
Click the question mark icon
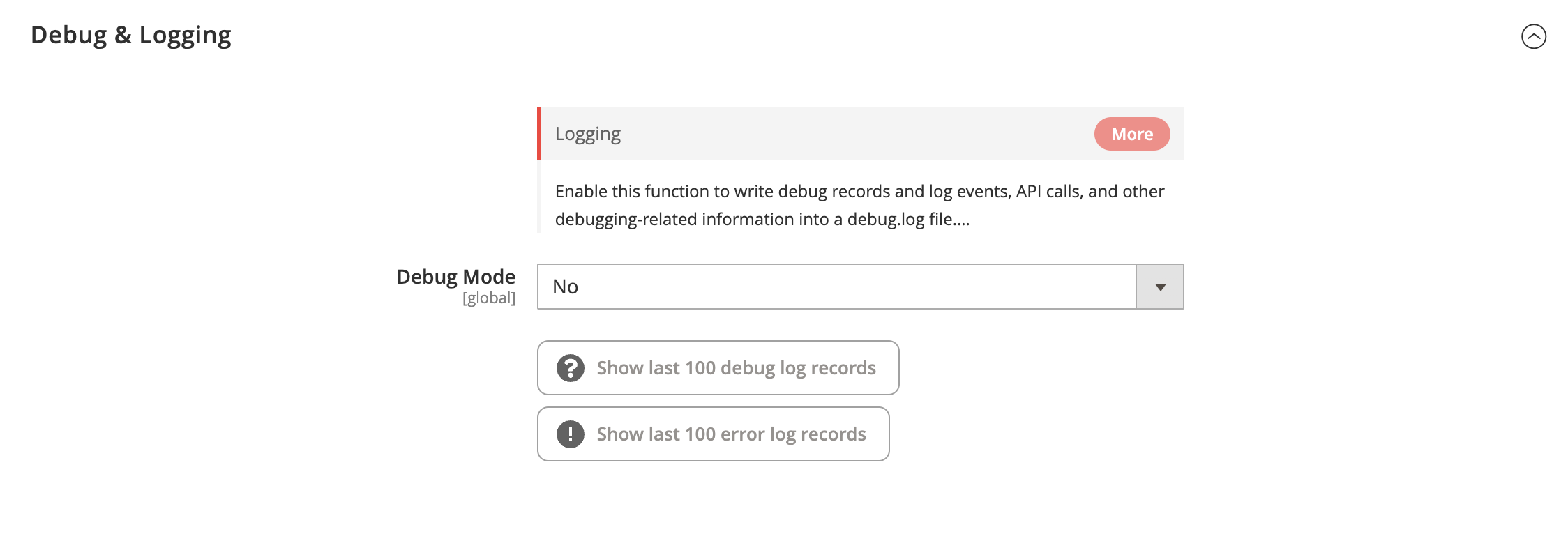pos(571,368)
